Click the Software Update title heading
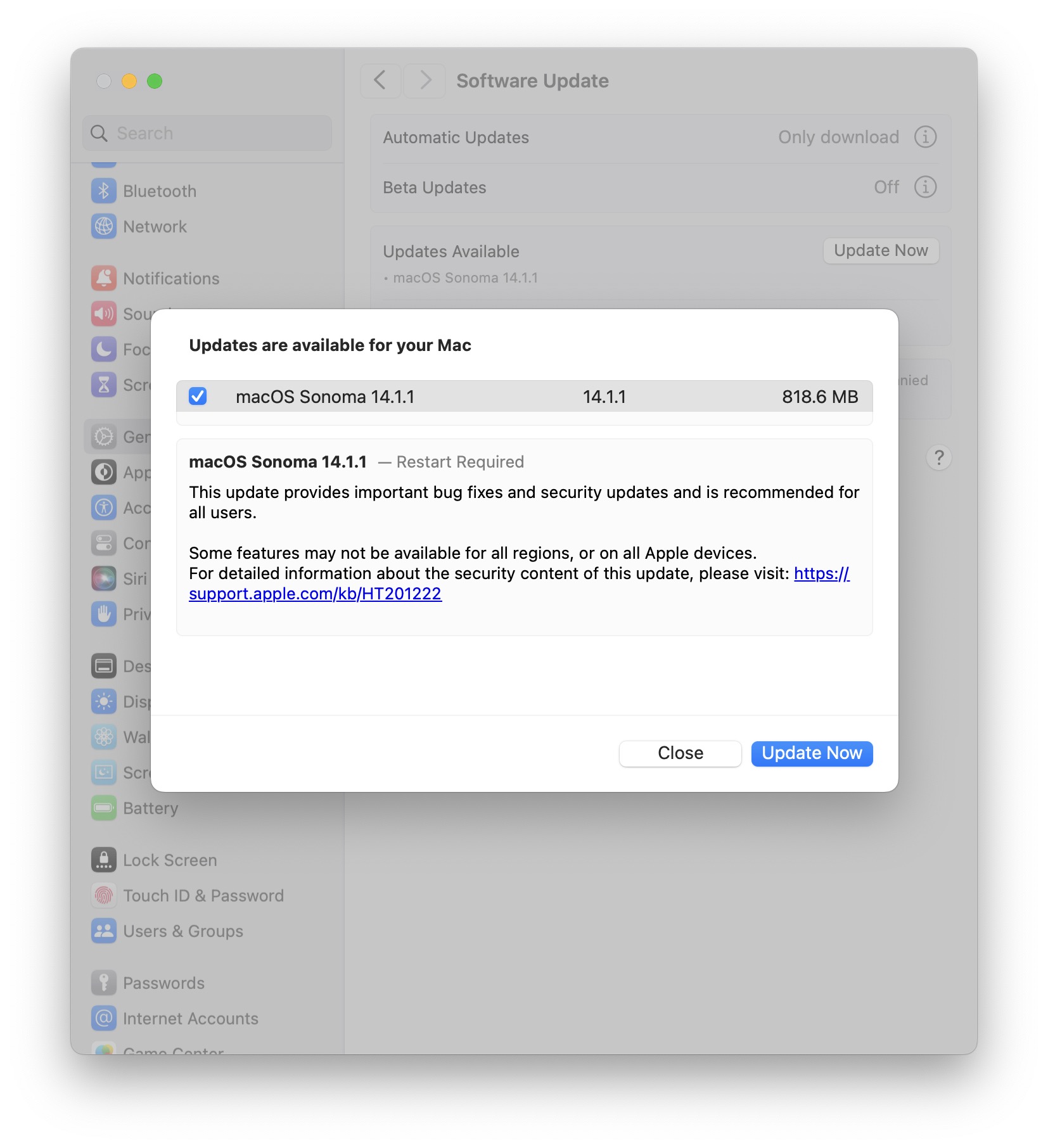 (532, 81)
